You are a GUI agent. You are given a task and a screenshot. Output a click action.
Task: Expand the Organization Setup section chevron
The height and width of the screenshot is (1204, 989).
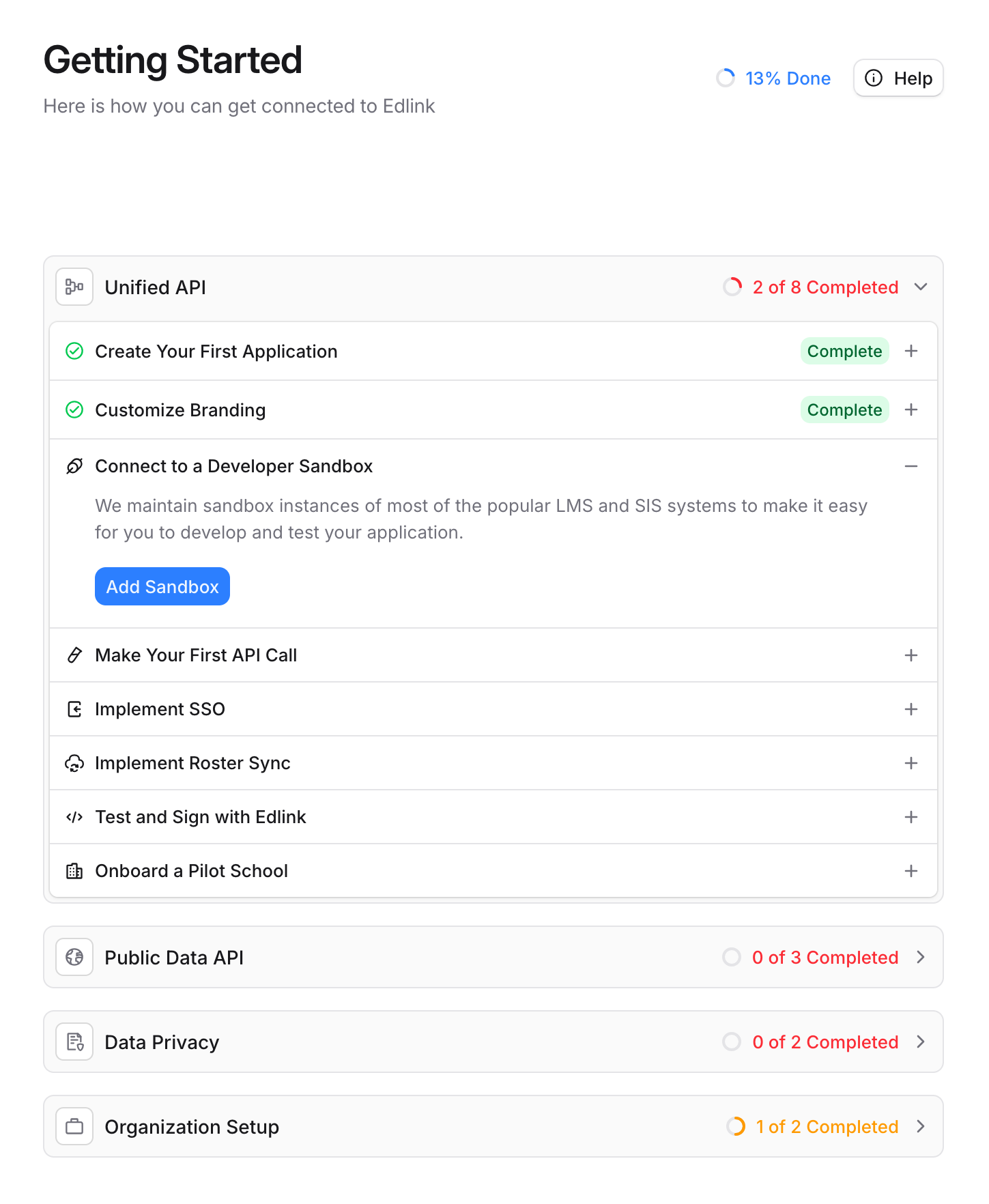921,1126
